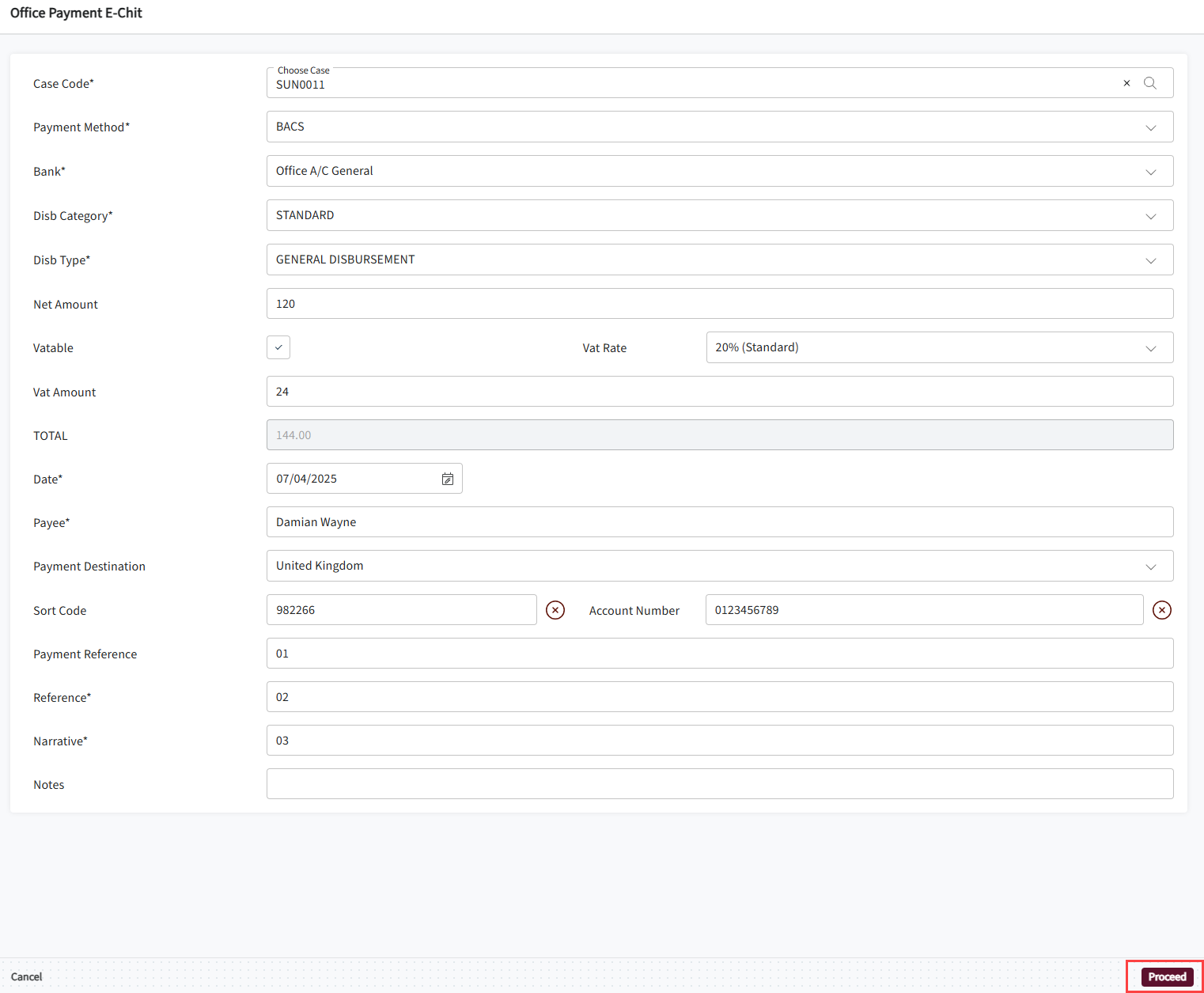The image size is (1204, 993).
Task: Open the date picker calendar icon
Action: click(448, 479)
